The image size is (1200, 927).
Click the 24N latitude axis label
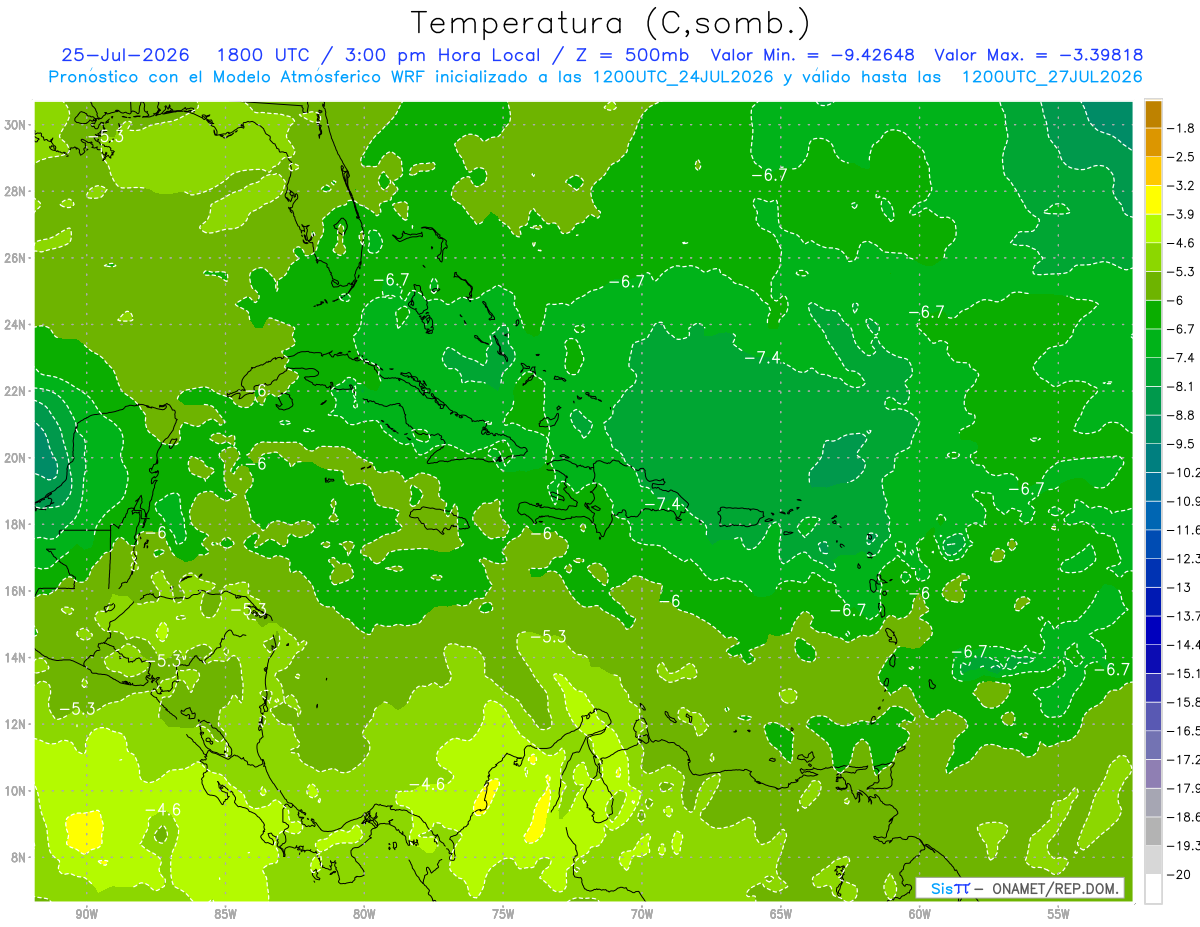point(17,325)
